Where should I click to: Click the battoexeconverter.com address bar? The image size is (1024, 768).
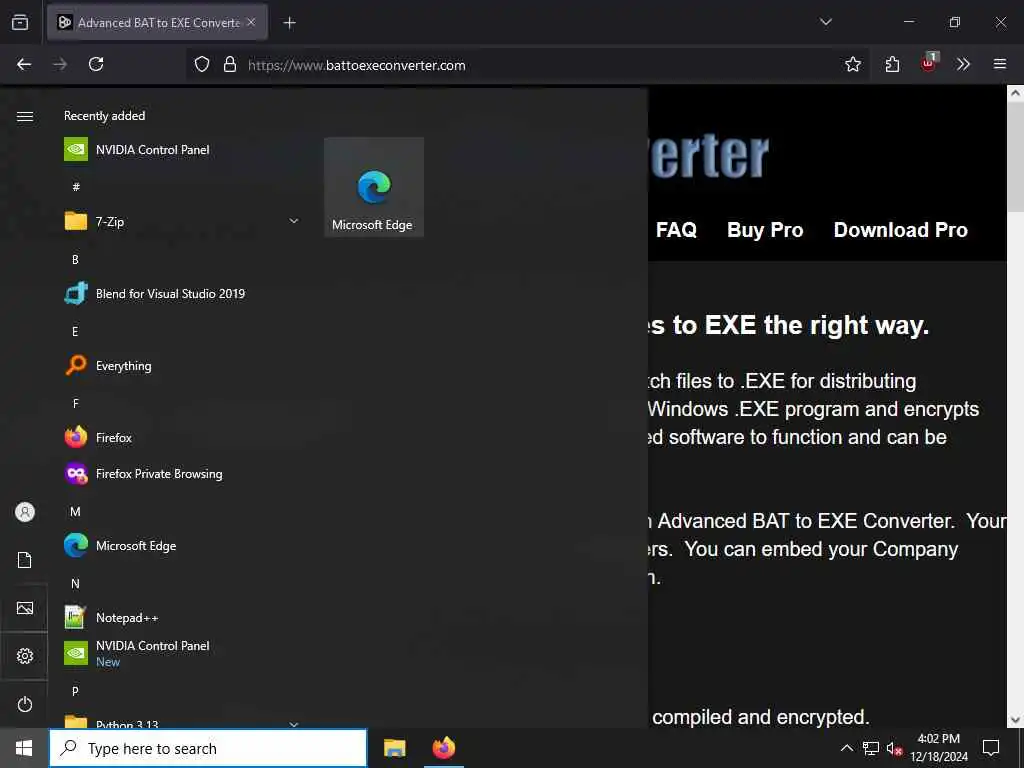click(x=529, y=65)
